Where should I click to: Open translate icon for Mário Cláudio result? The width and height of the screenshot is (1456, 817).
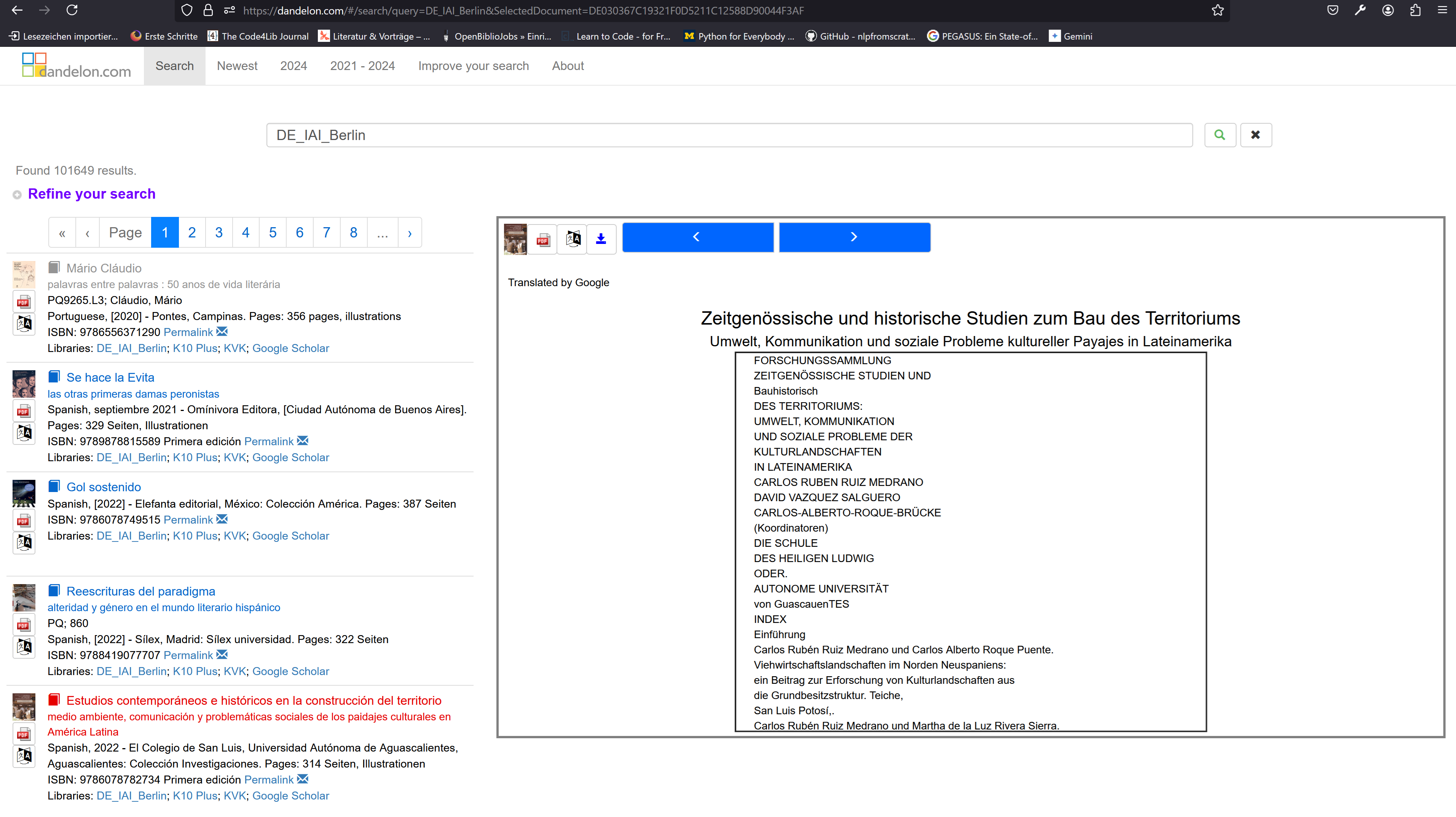[x=24, y=324]
